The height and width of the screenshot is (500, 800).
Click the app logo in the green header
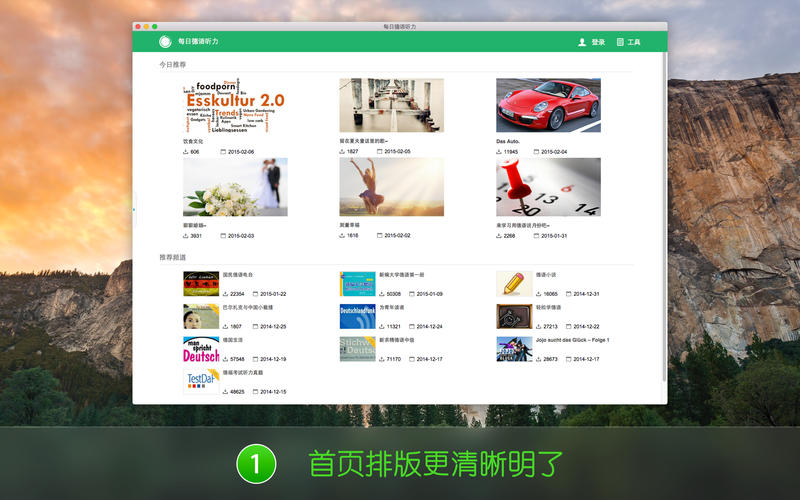[164, 42]
